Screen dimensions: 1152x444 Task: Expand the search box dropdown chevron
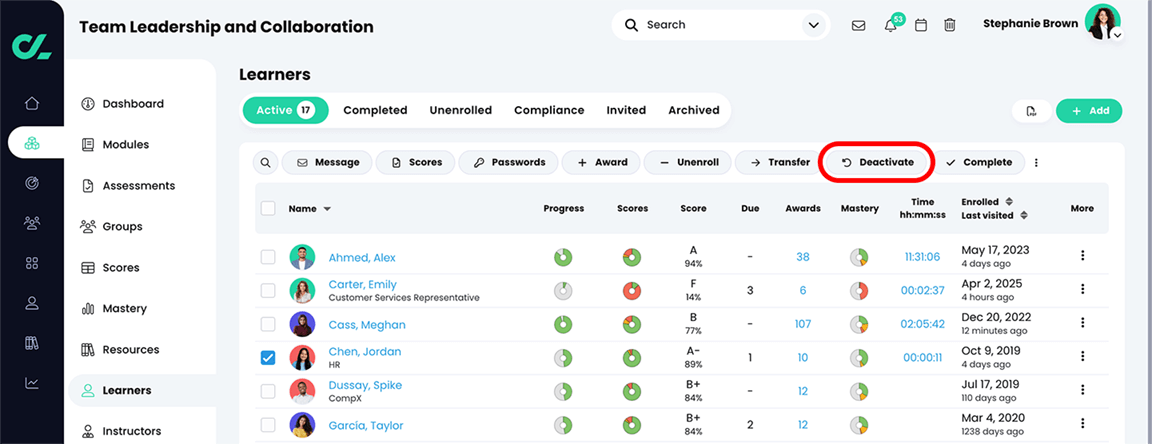tap(813, 25)
